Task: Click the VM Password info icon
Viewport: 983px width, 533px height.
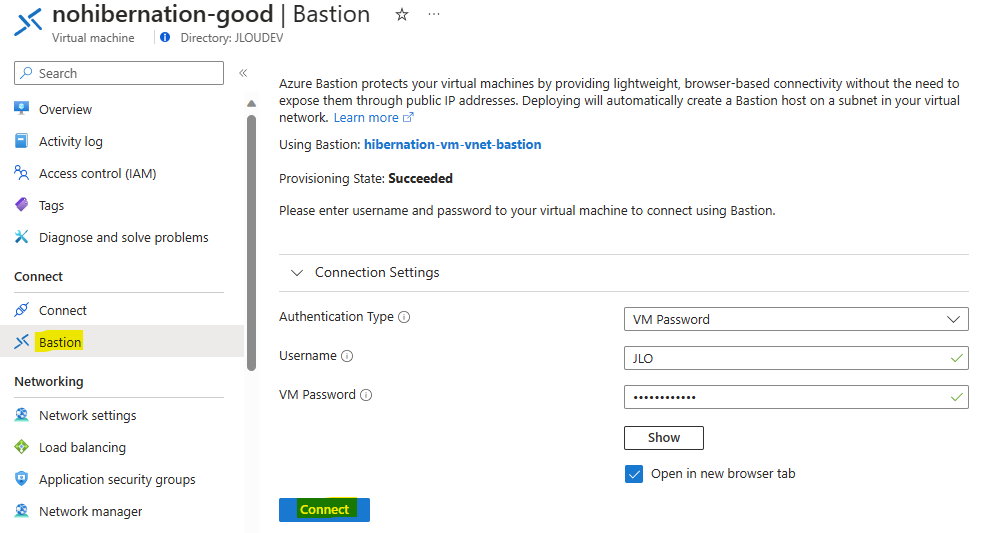Action: 366,395
